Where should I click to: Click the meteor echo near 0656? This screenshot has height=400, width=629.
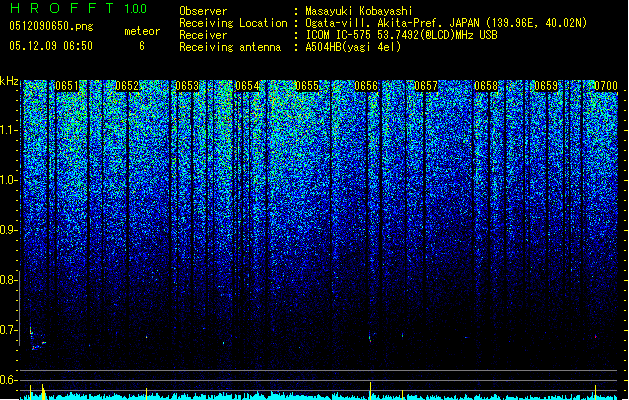371,337
